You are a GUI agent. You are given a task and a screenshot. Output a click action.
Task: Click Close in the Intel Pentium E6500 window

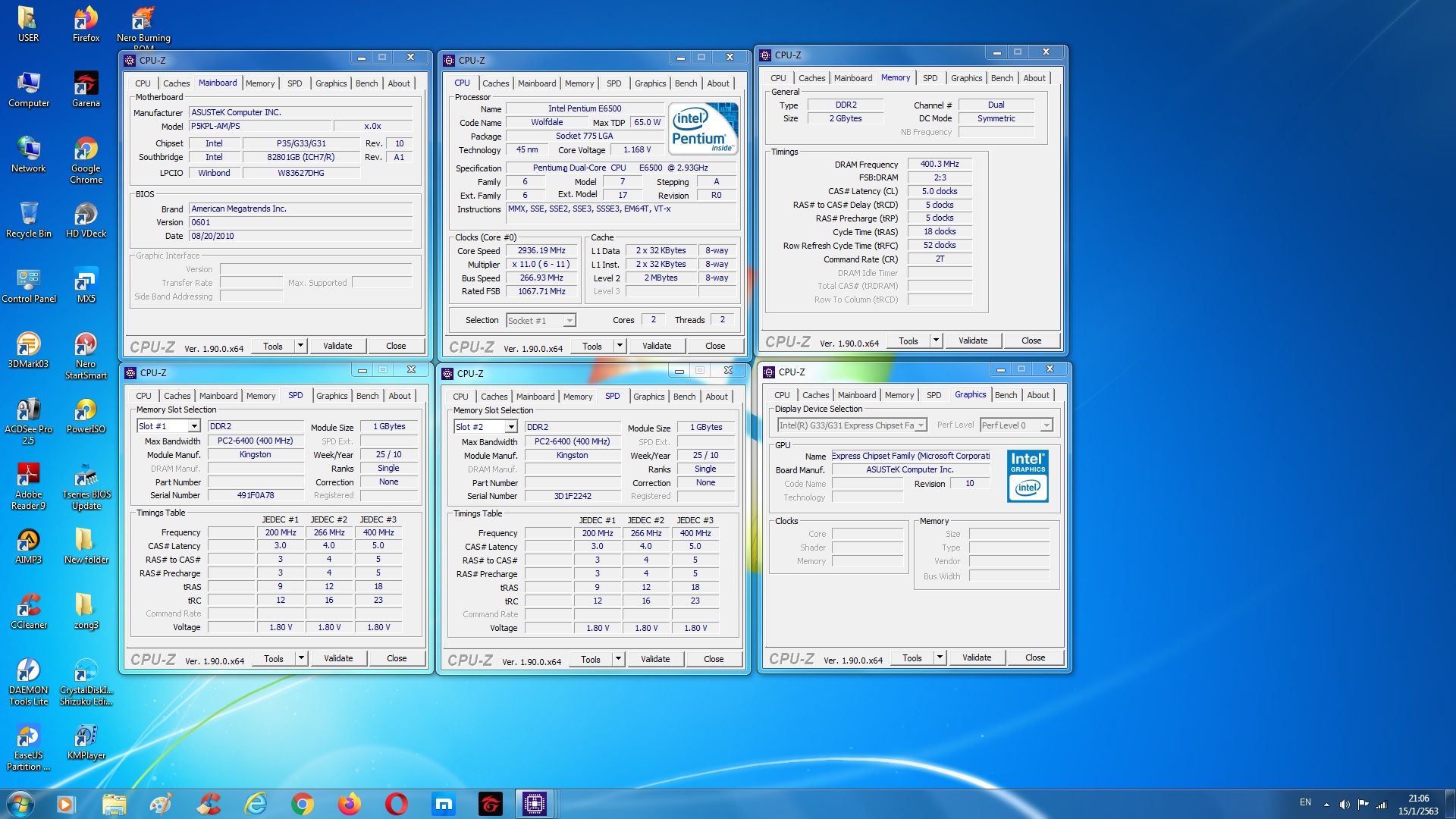(715, 346)
